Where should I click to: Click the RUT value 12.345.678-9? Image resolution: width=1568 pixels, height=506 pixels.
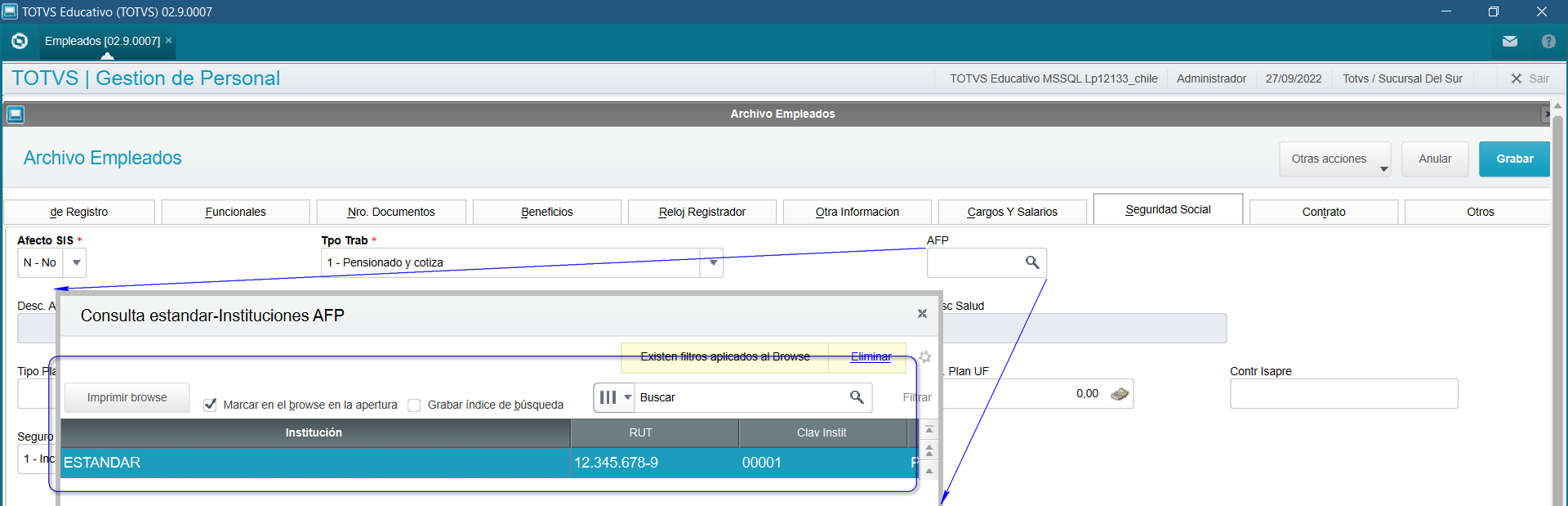(616, 463)
